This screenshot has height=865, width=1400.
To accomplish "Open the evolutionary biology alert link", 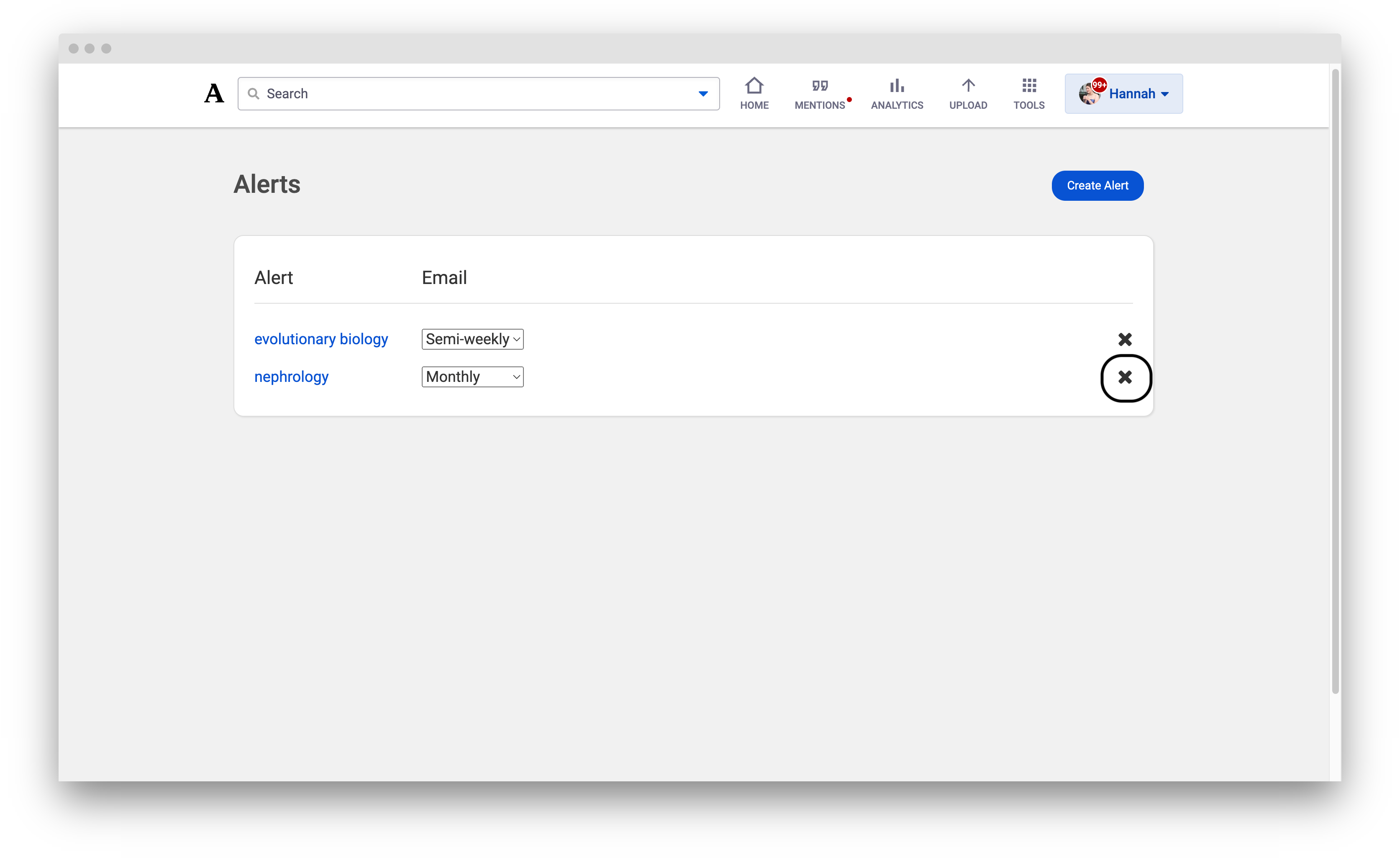I will 321,339.
